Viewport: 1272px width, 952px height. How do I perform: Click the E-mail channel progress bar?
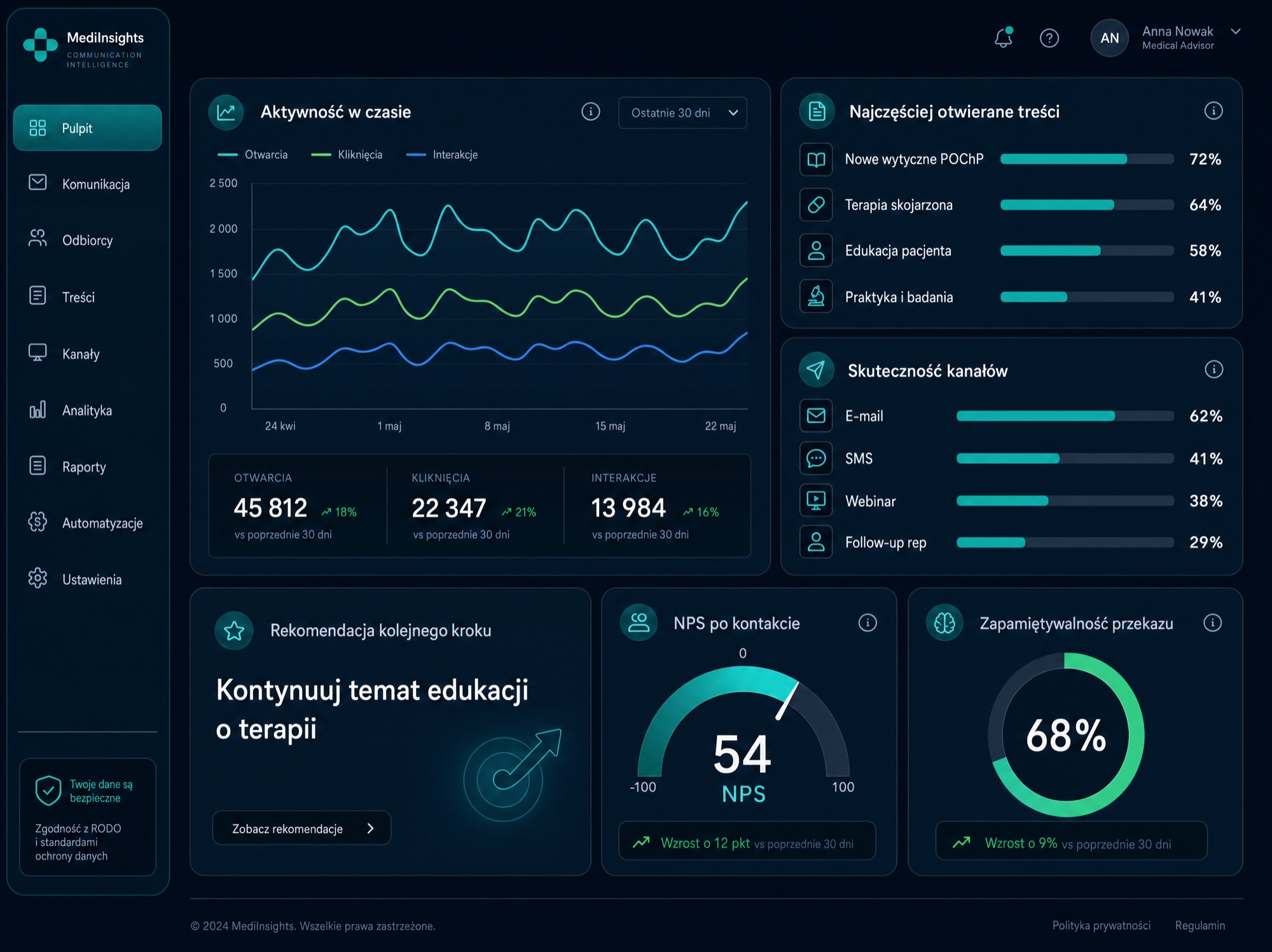click(x=1065, y=416)
